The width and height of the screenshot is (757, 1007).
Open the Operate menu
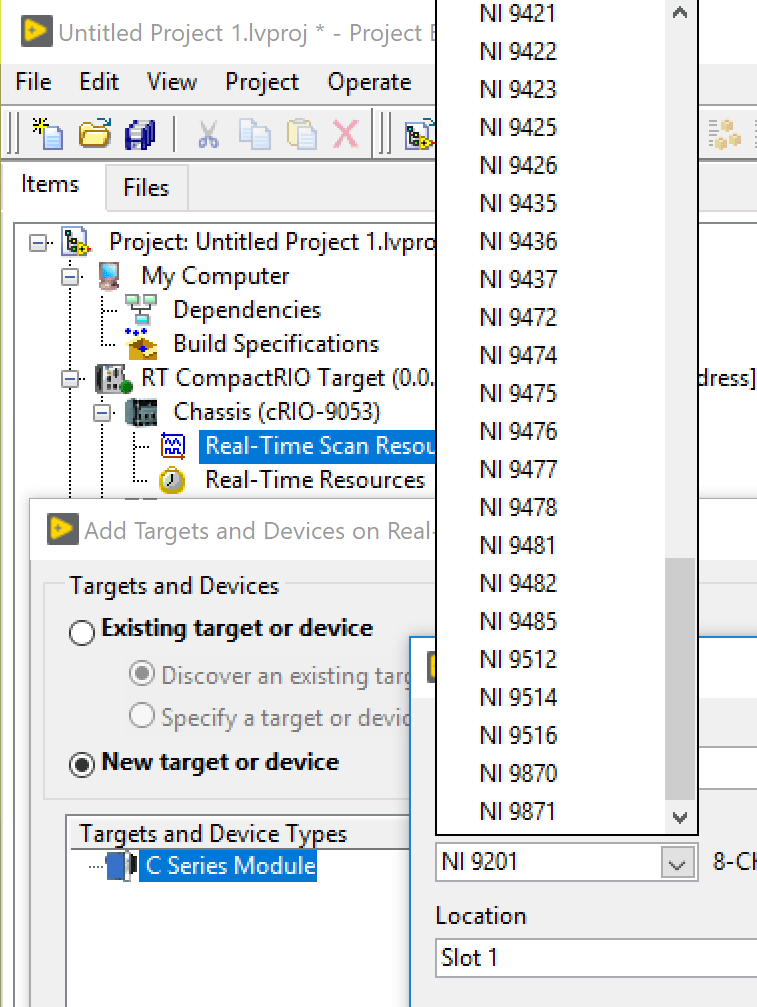369,82
